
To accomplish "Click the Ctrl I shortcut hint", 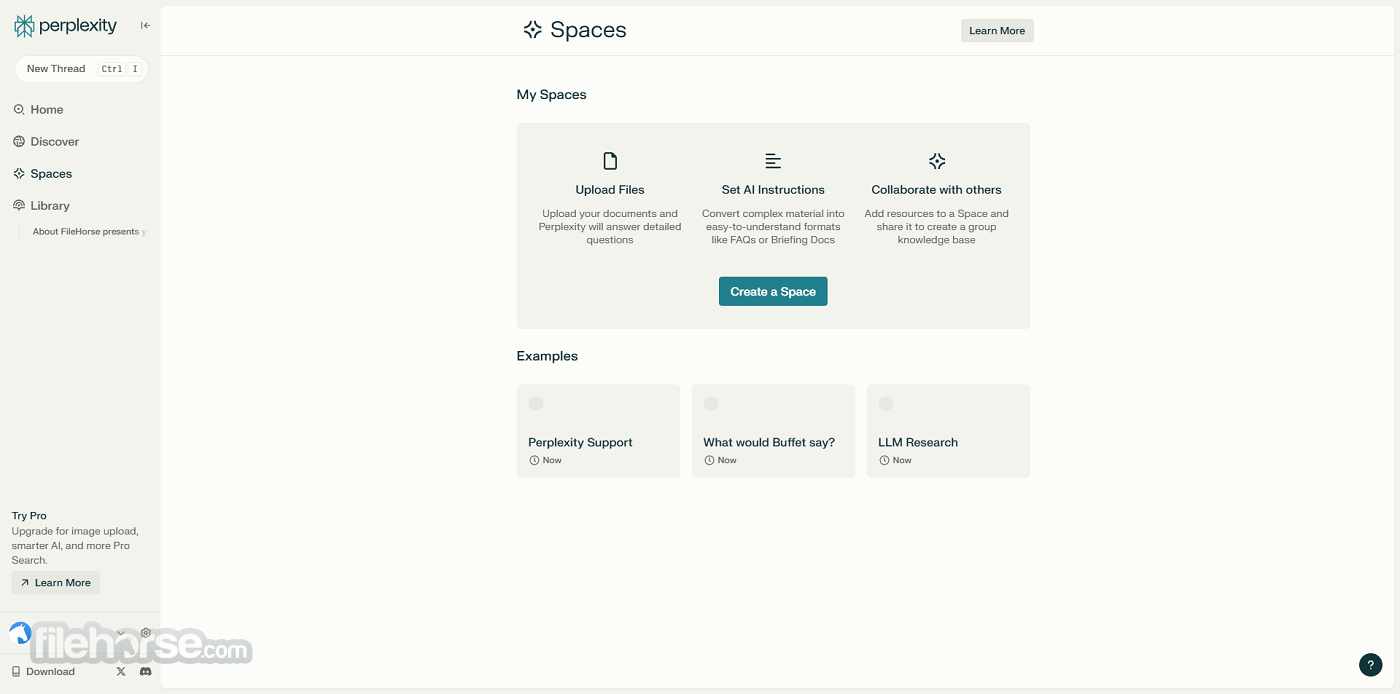I will (120, 69).
